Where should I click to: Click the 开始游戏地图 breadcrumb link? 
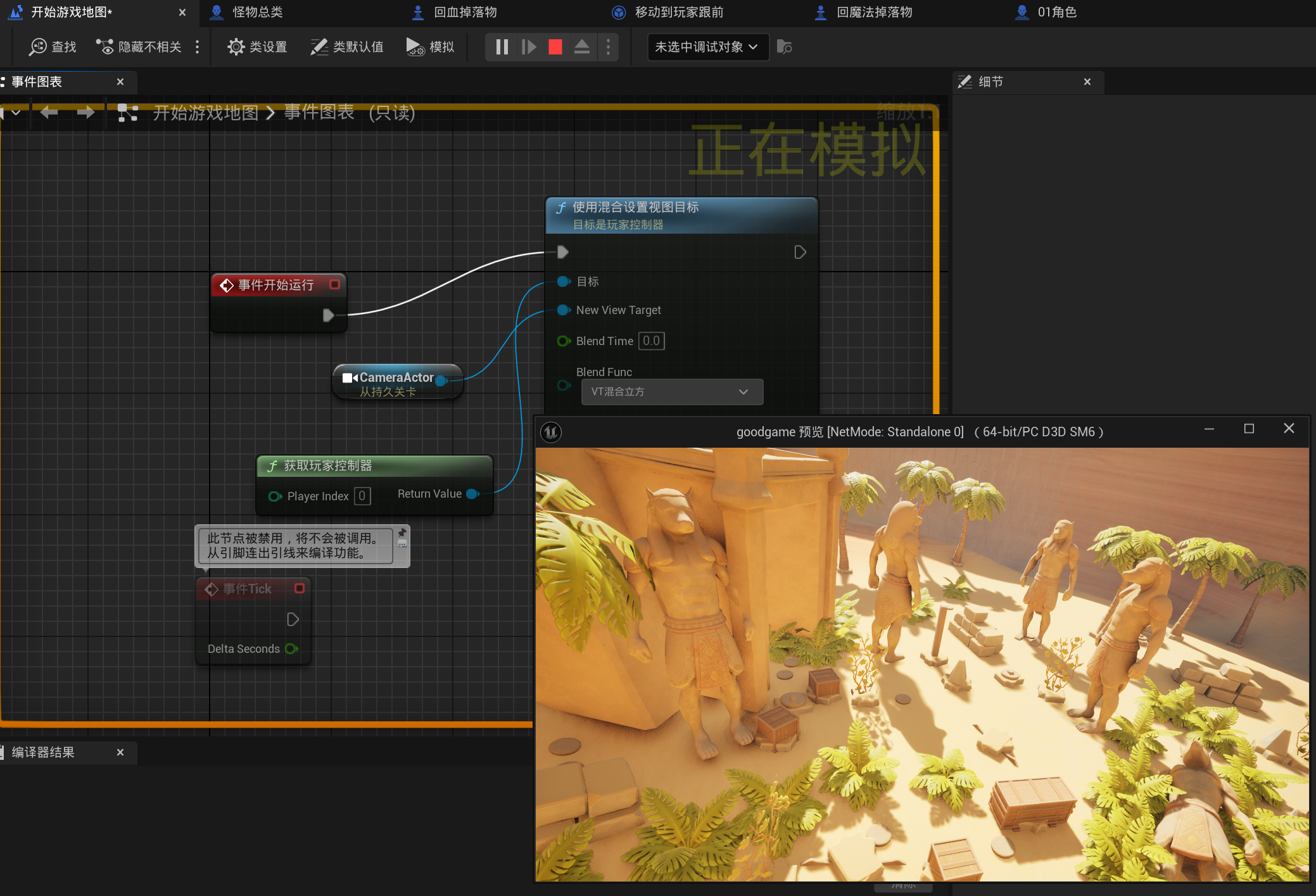(x=206, y=113)
